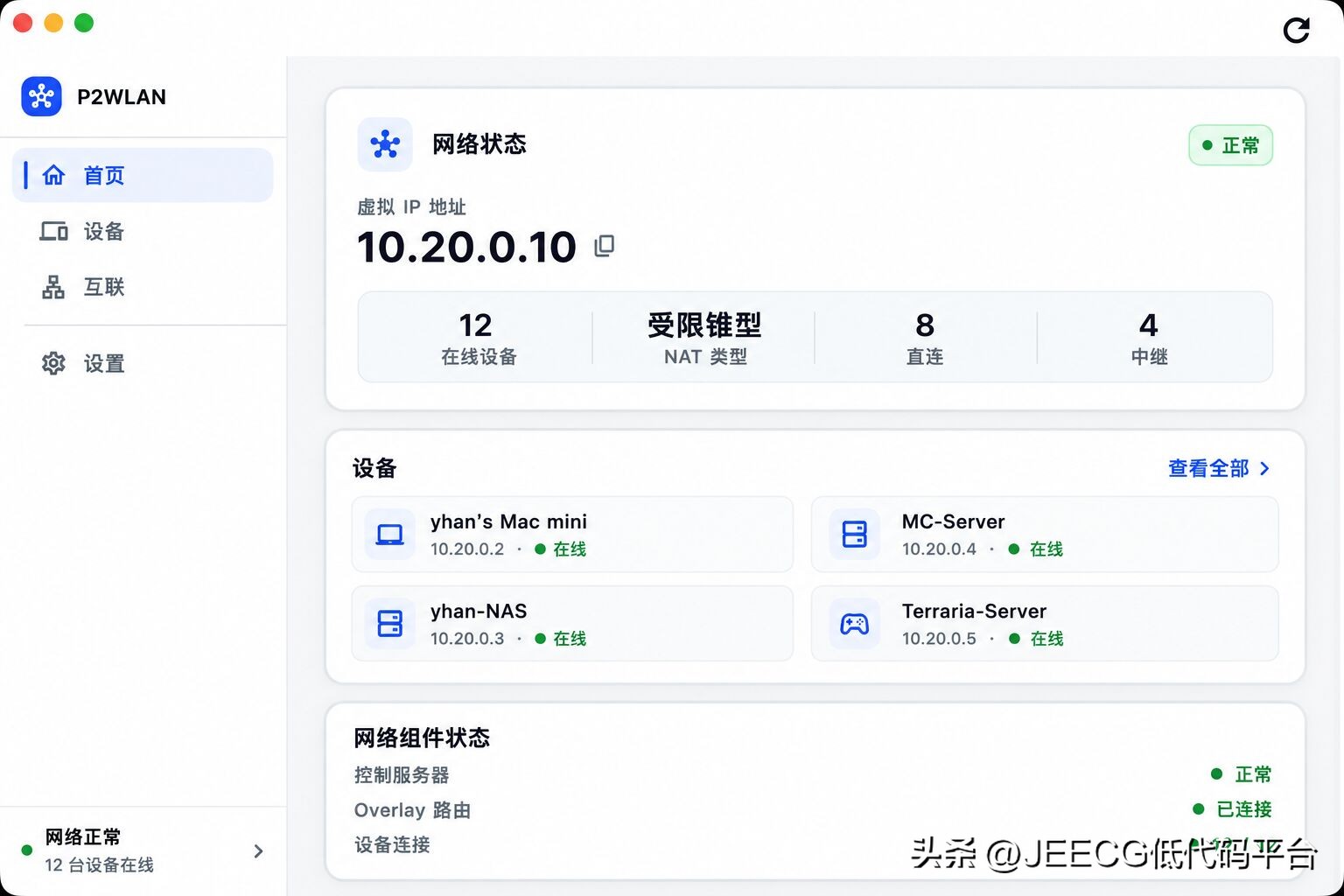This screenshot has width=1344, height=896.
Task: Click the green 正常 status badge
Action: click(x=1230, y=145)
